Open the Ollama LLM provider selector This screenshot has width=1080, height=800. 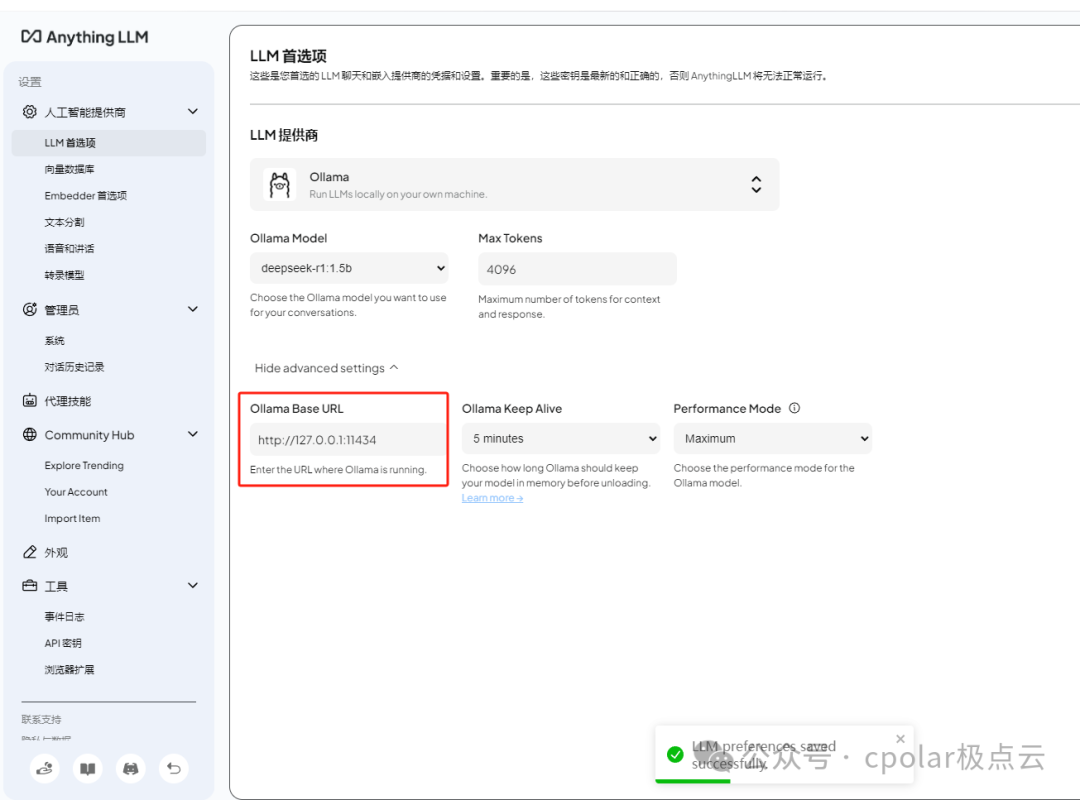[515, 185]
